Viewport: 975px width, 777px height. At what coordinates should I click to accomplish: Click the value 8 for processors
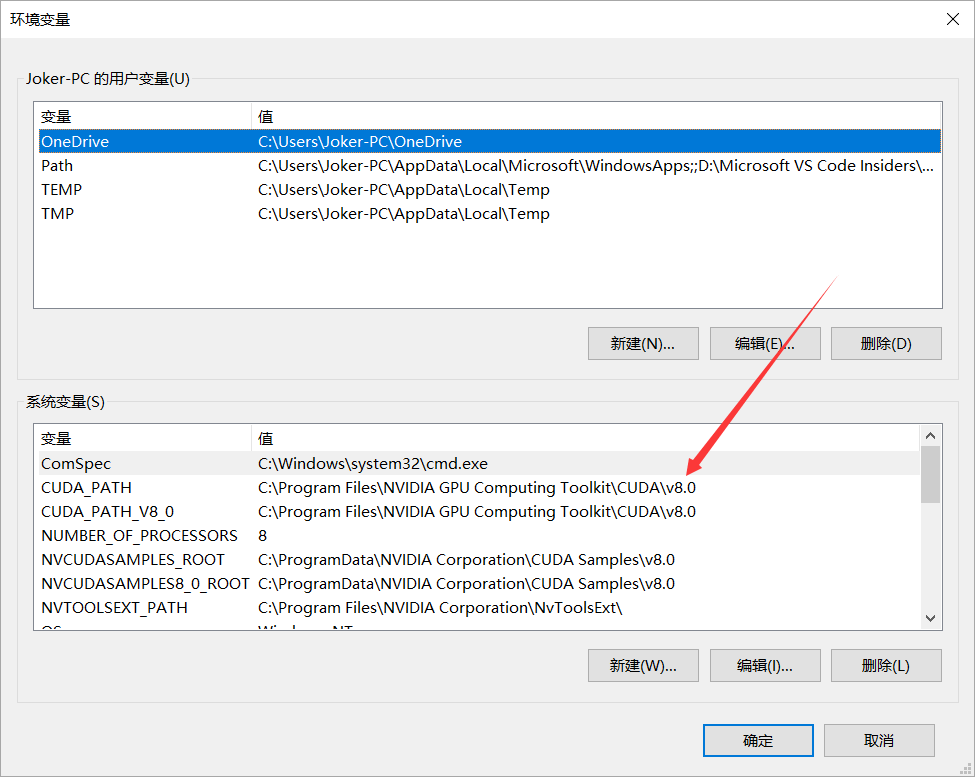(x=262, y=536)
